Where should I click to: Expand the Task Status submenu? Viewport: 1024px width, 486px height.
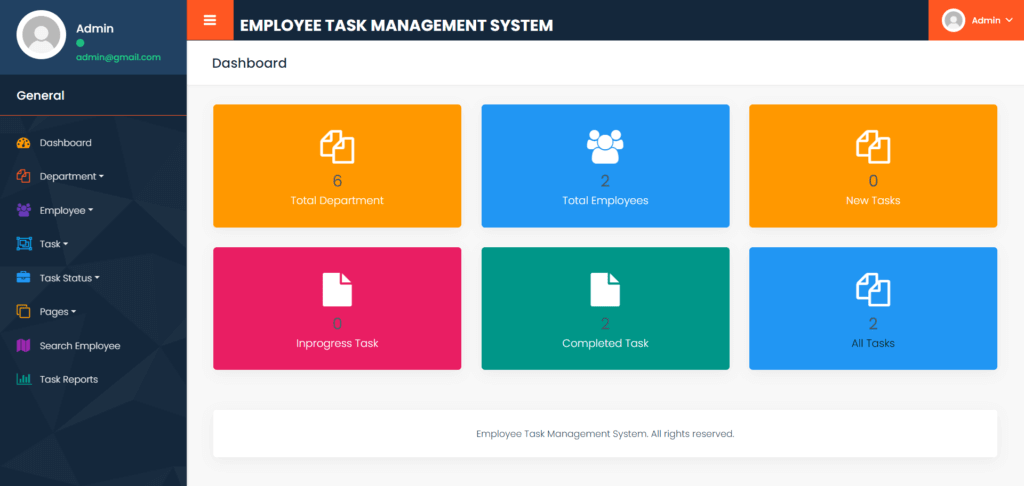click(x=69, y=278)
